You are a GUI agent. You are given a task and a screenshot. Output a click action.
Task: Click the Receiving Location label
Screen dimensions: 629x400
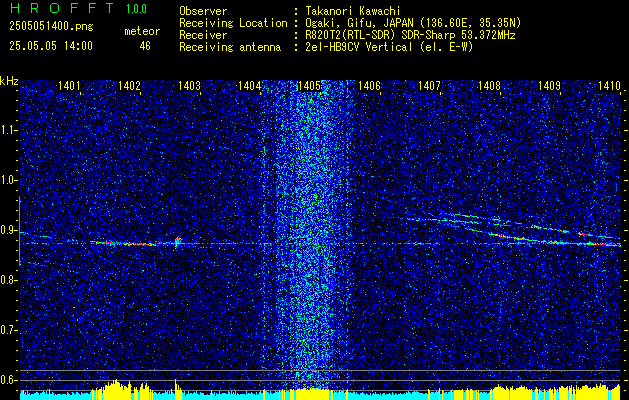[233, 23]
